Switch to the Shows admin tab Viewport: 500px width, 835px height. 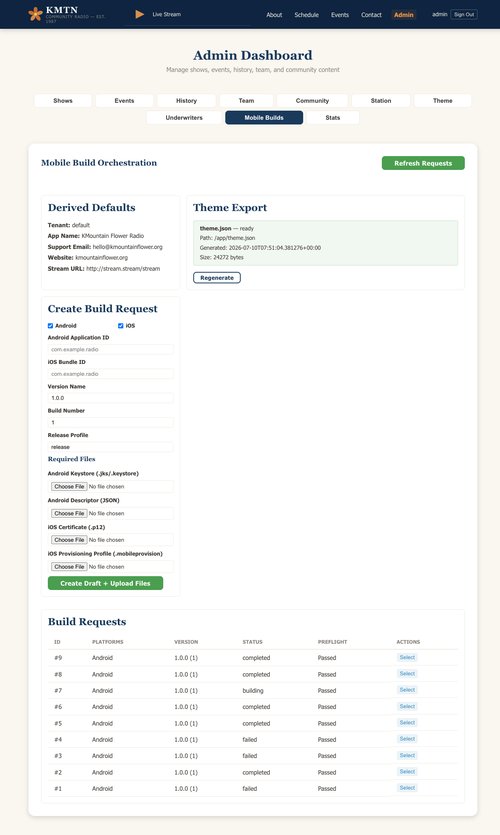(x=63, y=101)
